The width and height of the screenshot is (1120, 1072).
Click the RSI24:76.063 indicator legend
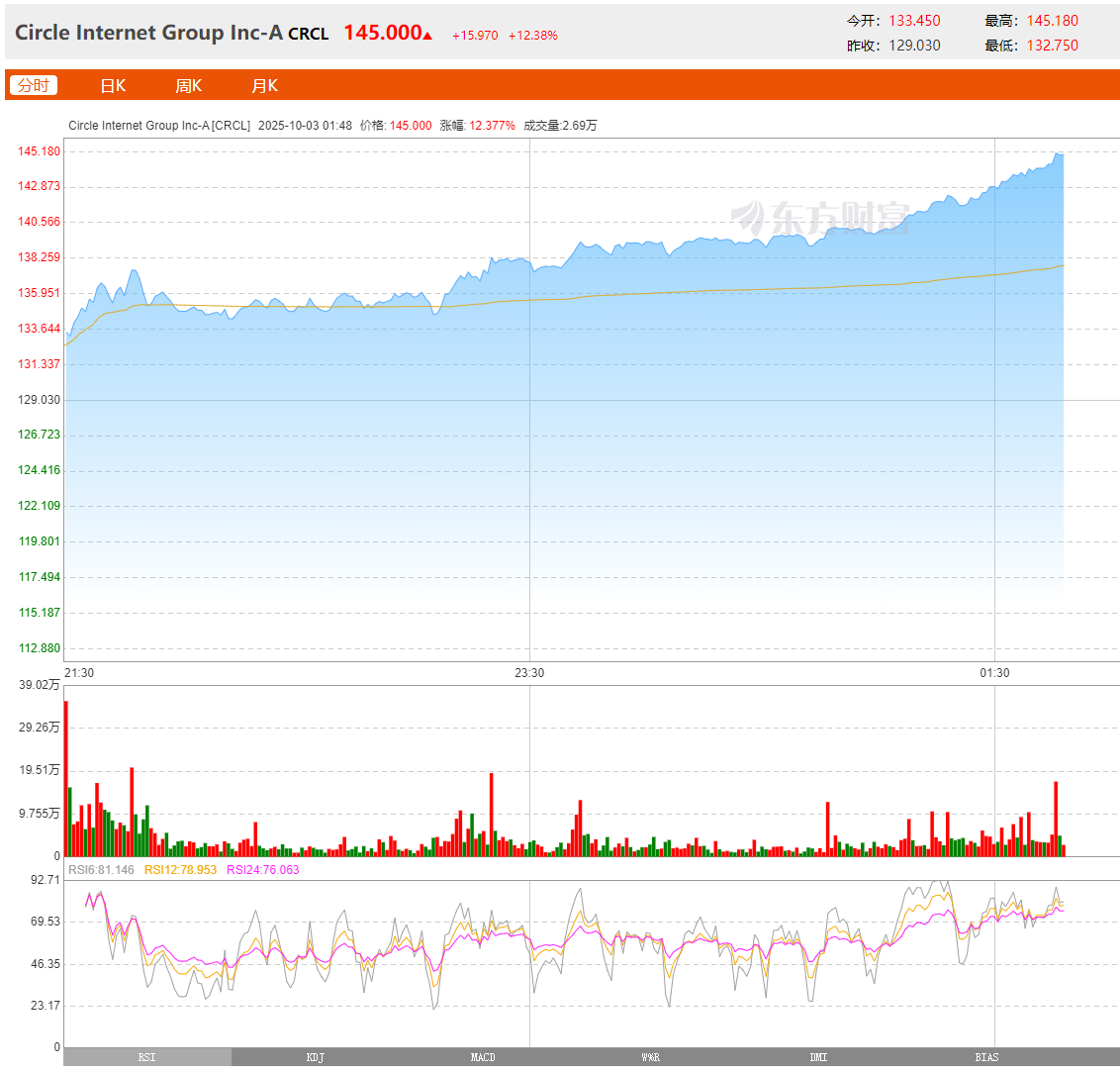click(x=263, y=870)
